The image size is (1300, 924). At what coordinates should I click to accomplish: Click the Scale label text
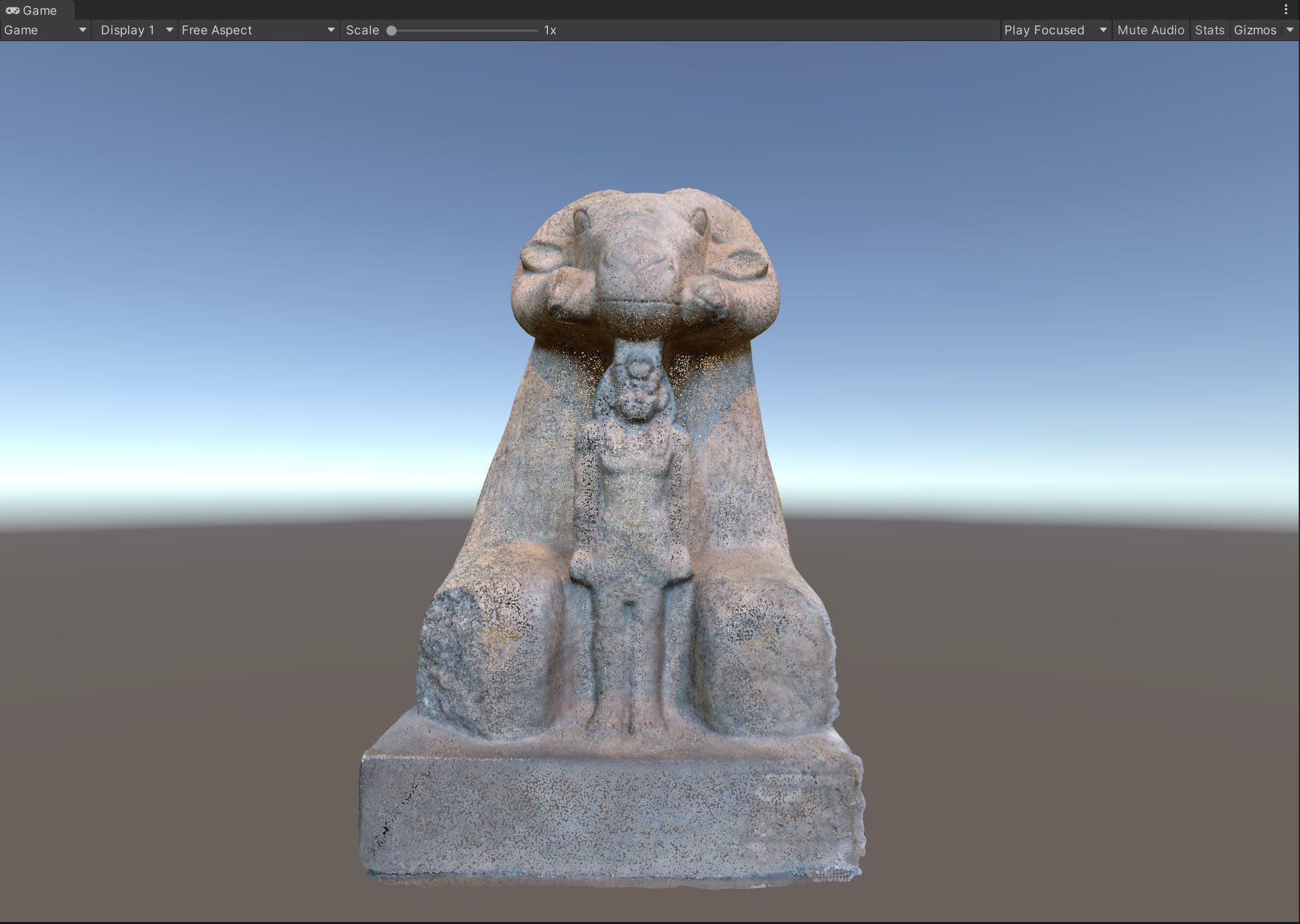362,30
